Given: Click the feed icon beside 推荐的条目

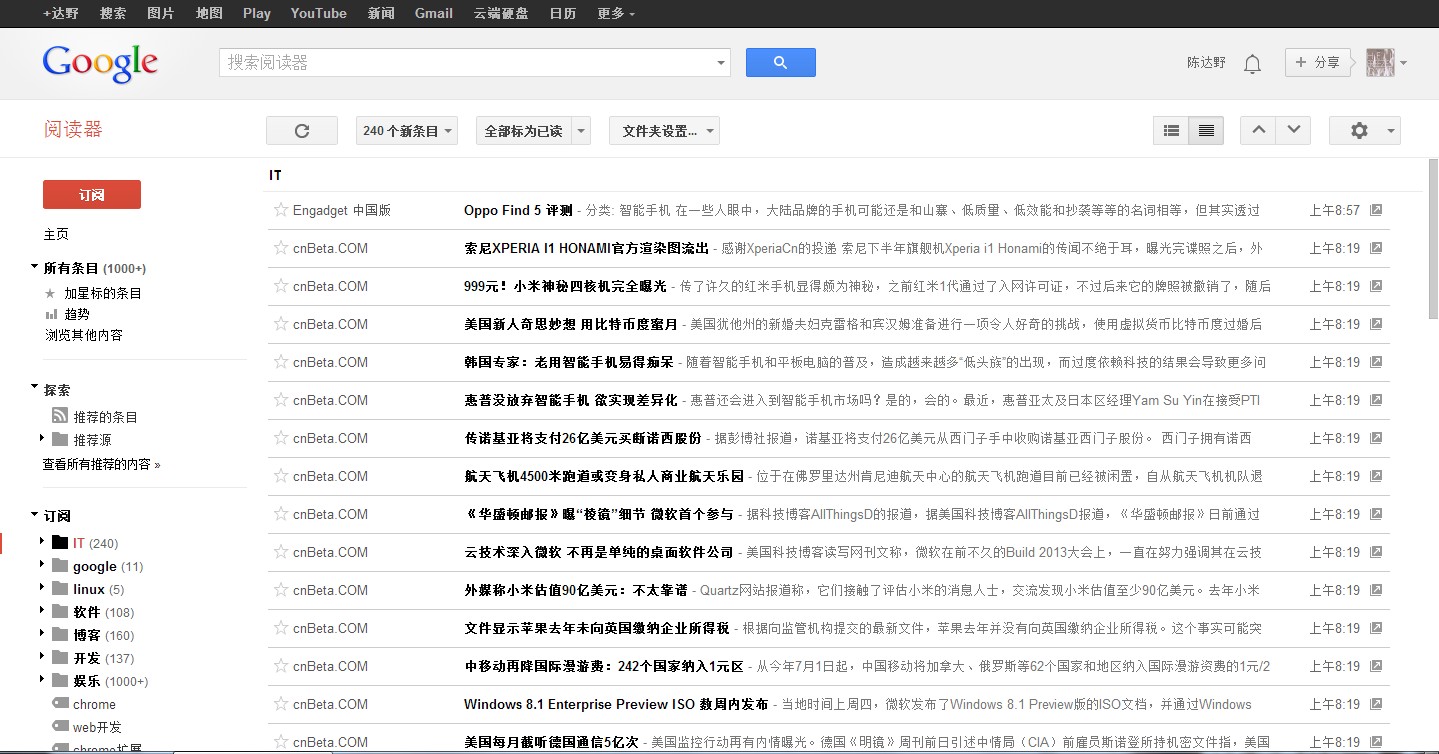Looking at the screenshot, I should point(60,416).
